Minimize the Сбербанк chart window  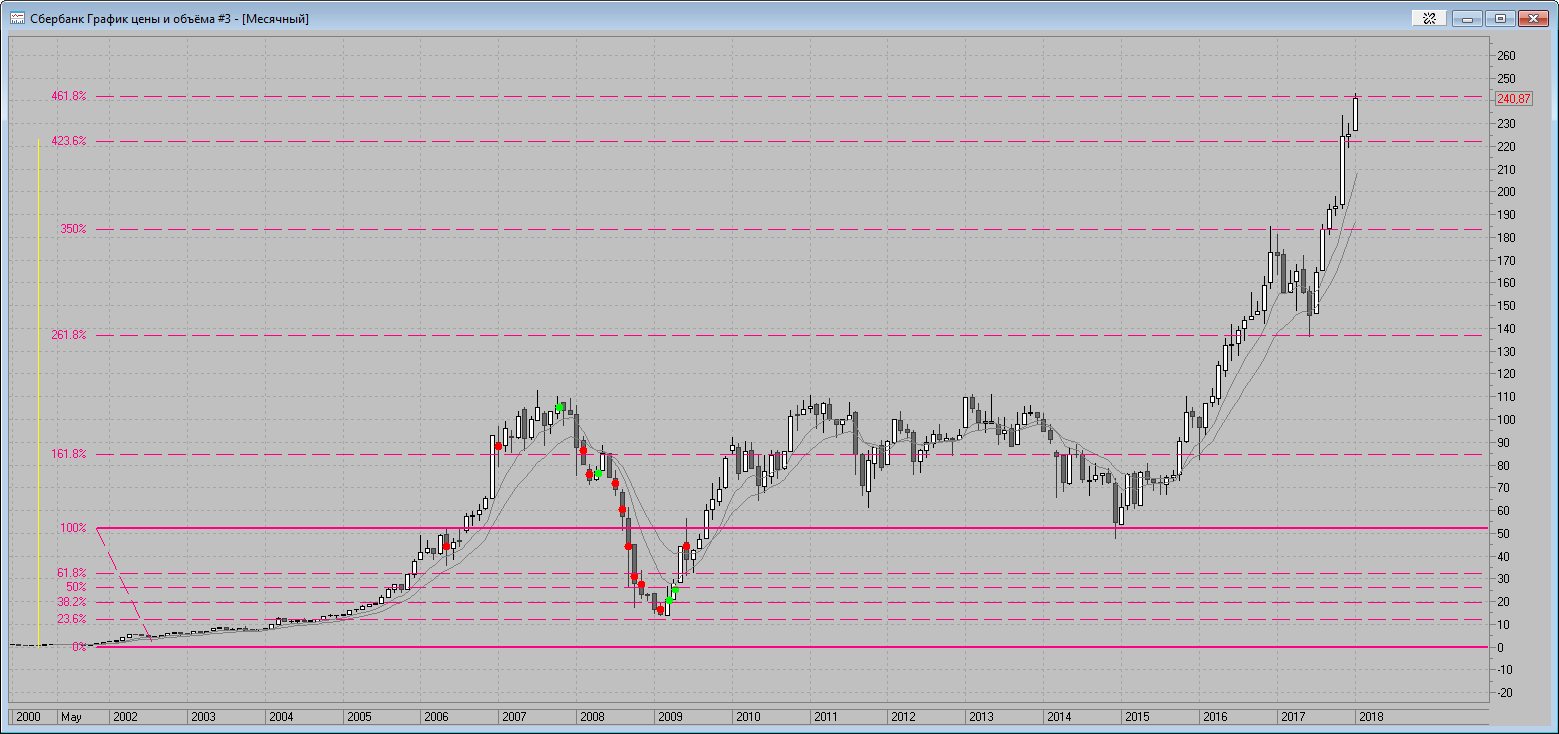point(1467,18)
